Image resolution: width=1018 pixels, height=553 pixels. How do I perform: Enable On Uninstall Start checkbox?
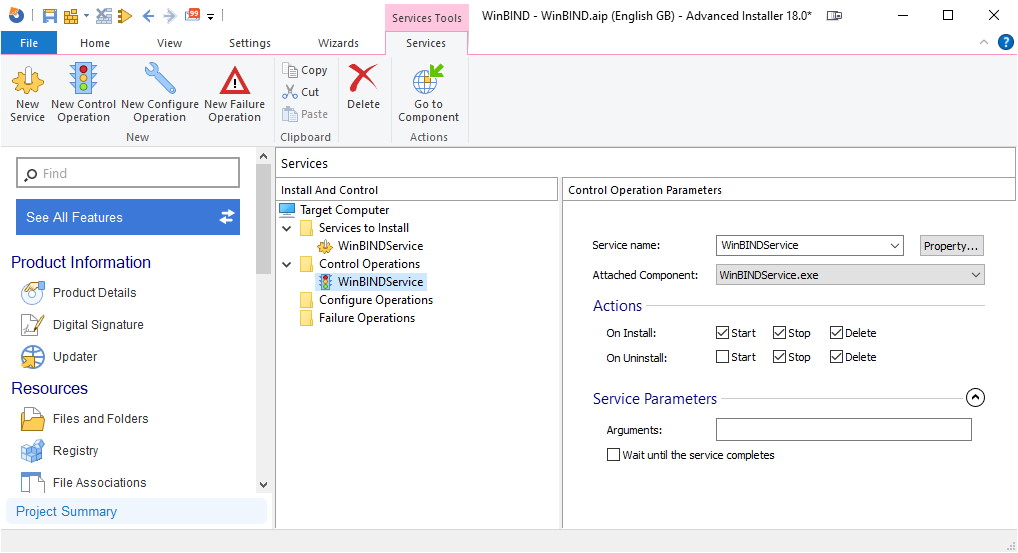[x=723, y=357]
